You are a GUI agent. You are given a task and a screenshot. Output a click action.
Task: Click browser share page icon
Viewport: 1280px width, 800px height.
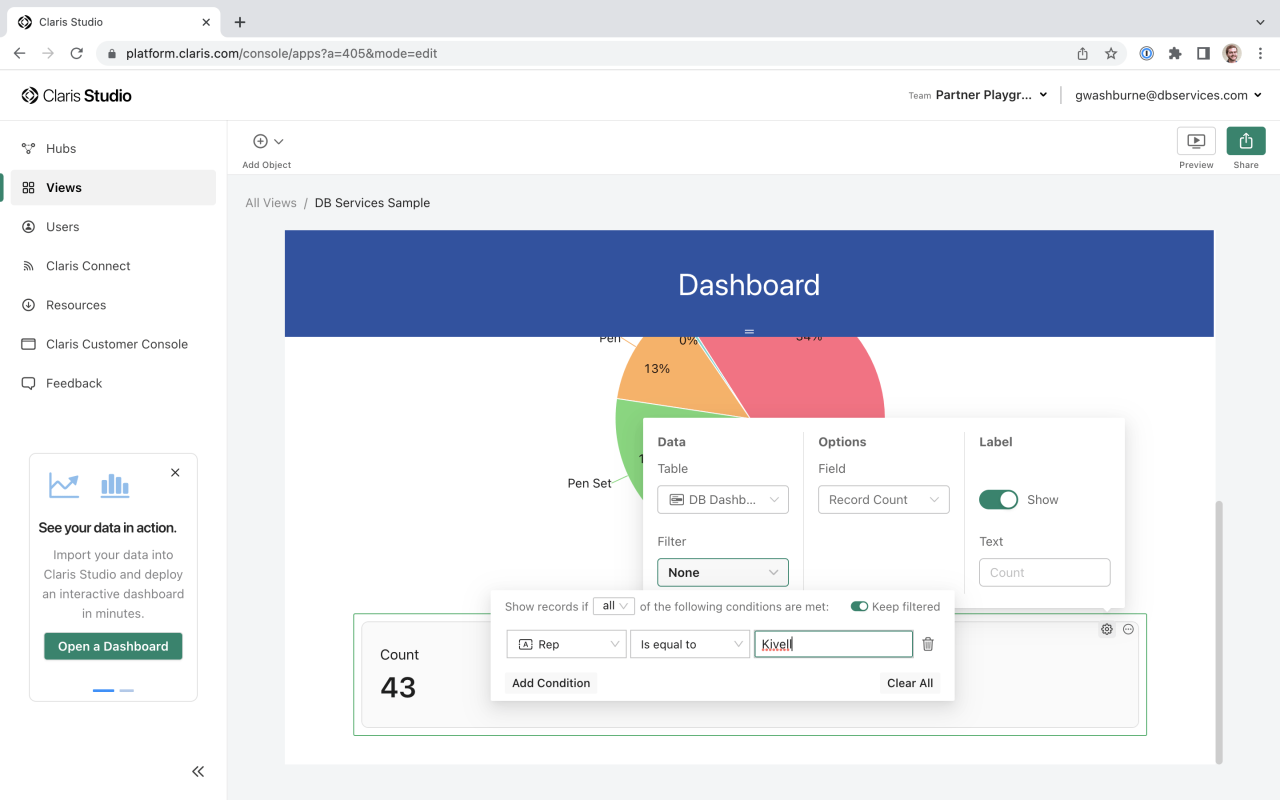coord(1083,53)
